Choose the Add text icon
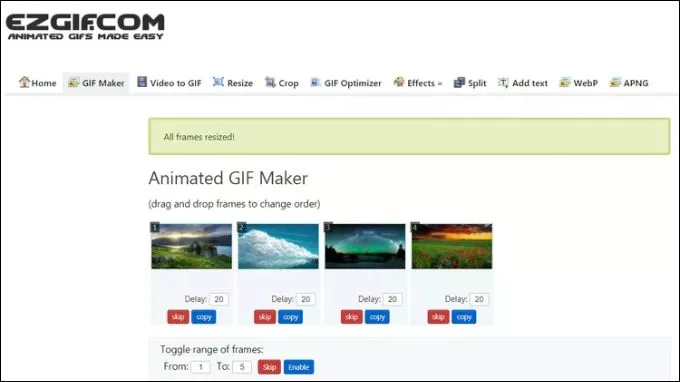680x382 pixels. tap(503, 82)
